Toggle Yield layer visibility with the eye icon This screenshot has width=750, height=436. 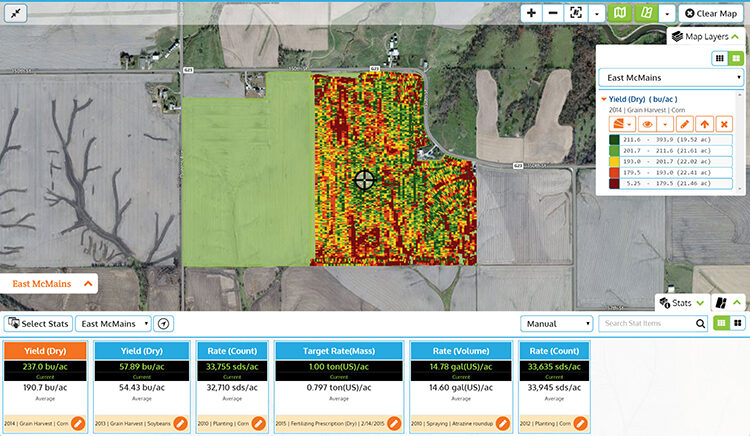point(646,122)
